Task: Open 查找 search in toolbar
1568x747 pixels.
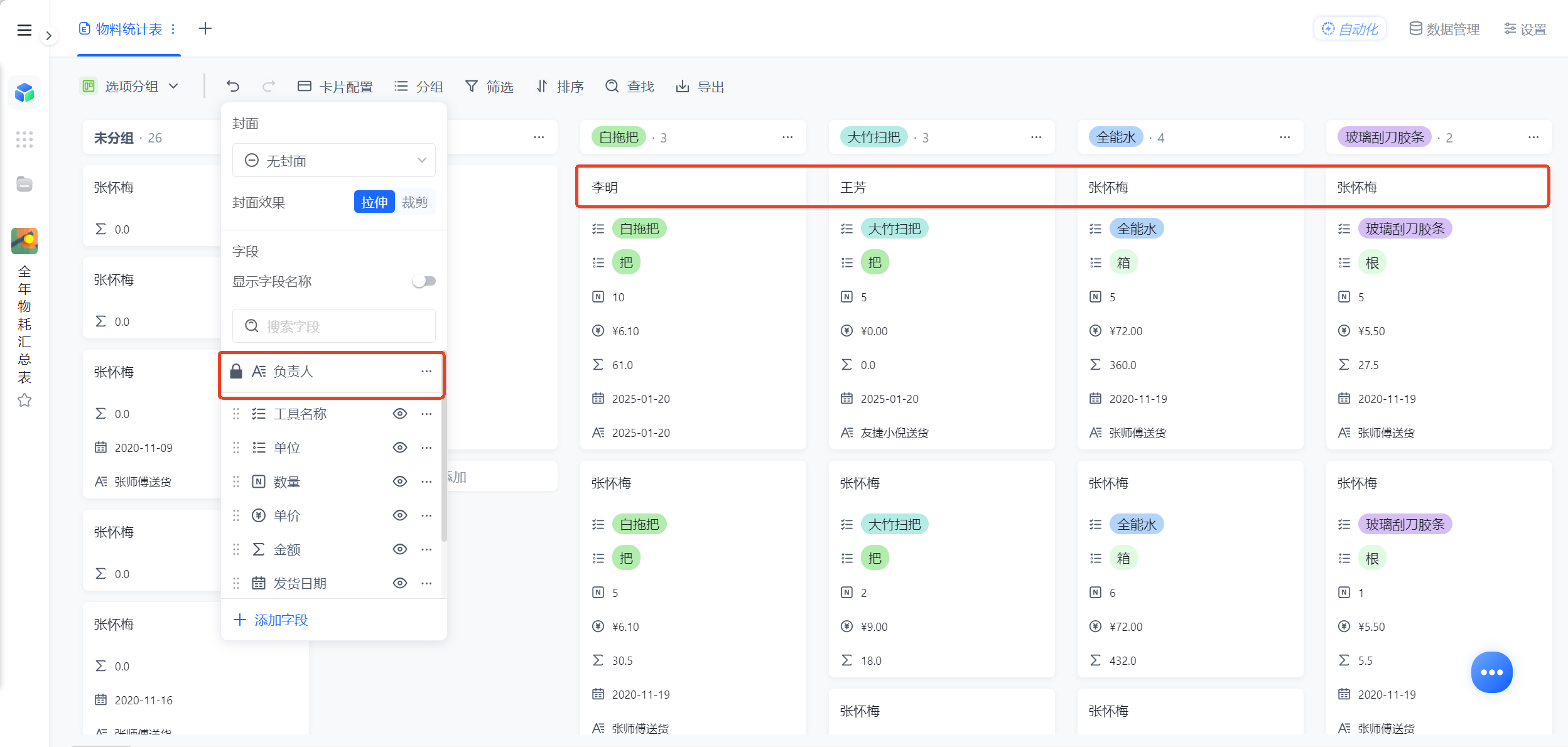Action: pos(630,87)
